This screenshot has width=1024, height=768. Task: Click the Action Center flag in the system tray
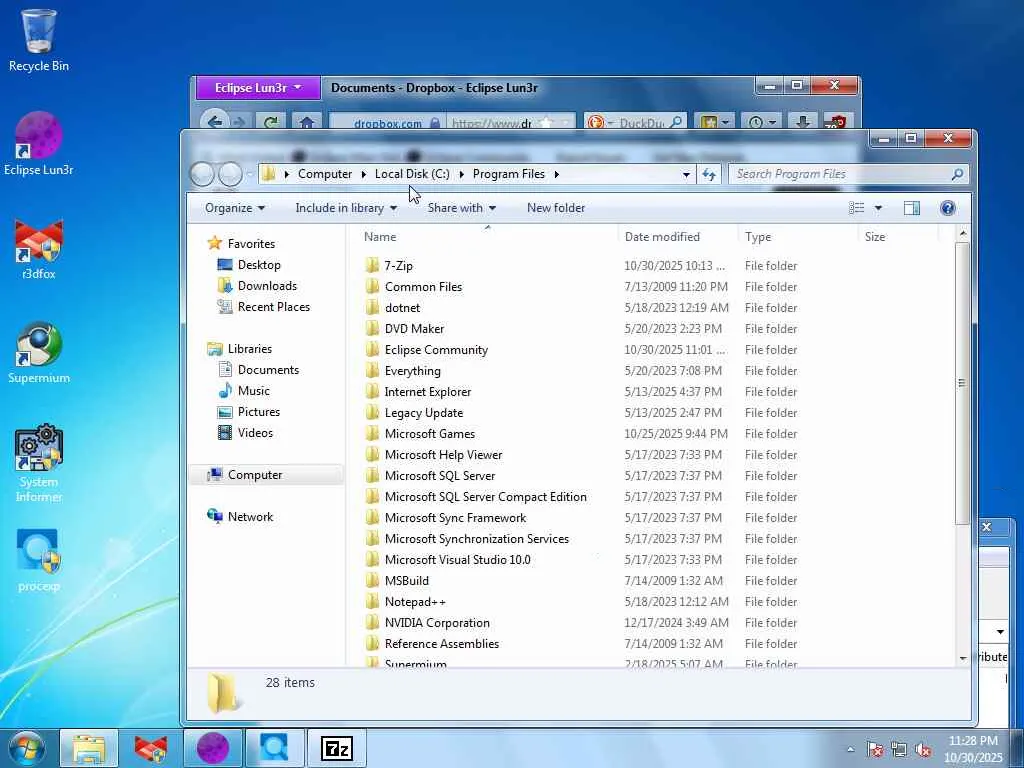point(875,749)
